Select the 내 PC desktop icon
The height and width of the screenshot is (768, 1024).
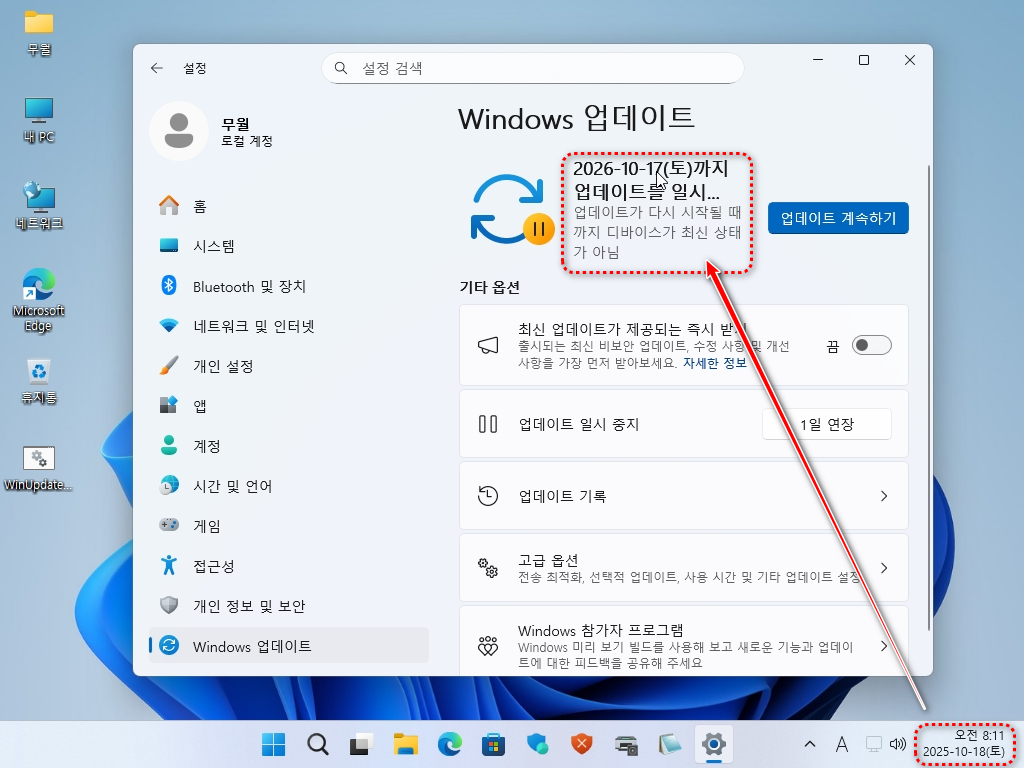39,120
